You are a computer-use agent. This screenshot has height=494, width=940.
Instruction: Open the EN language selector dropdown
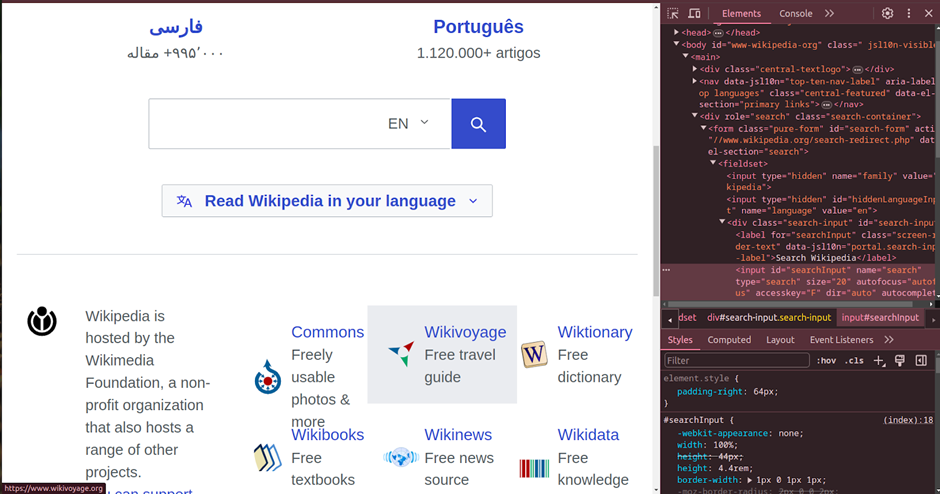(x=408, y=124)
